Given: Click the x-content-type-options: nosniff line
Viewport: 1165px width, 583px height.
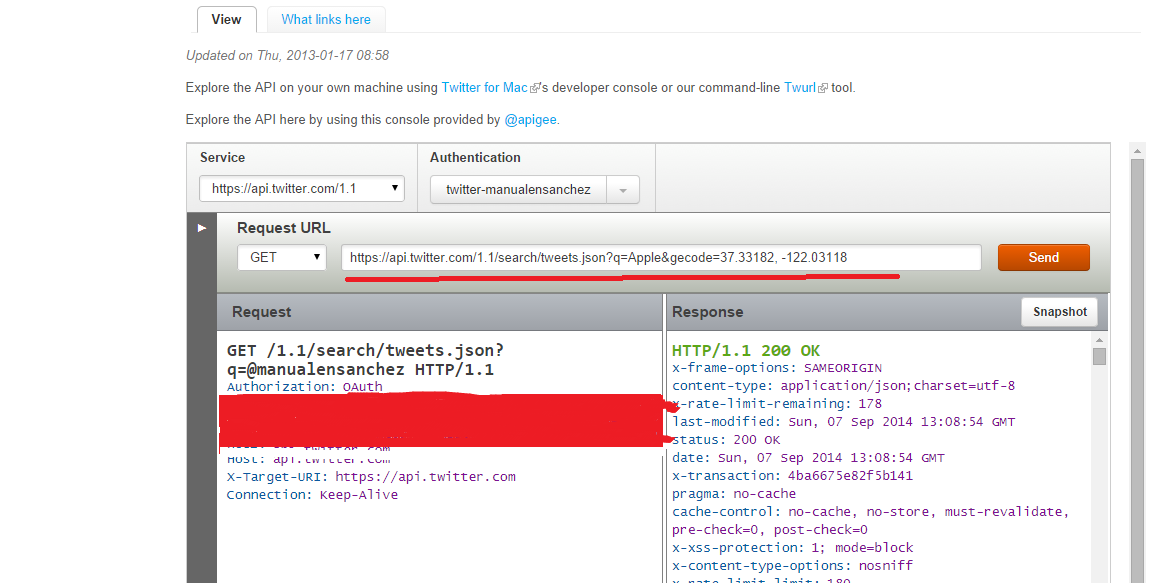Looking at the screenshot, I should (x=793, y=566).
